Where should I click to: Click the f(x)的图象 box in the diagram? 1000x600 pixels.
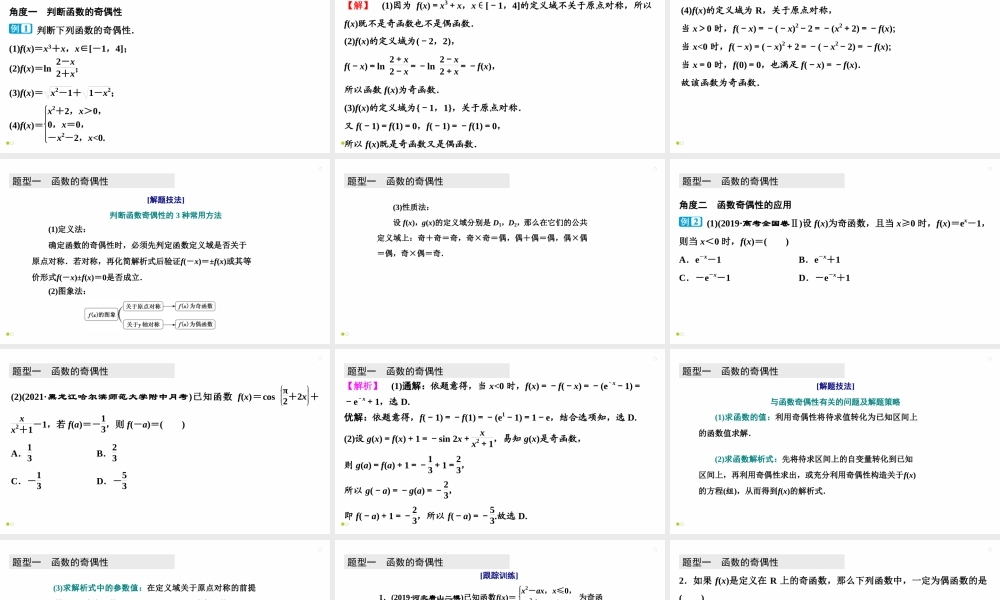102,314
